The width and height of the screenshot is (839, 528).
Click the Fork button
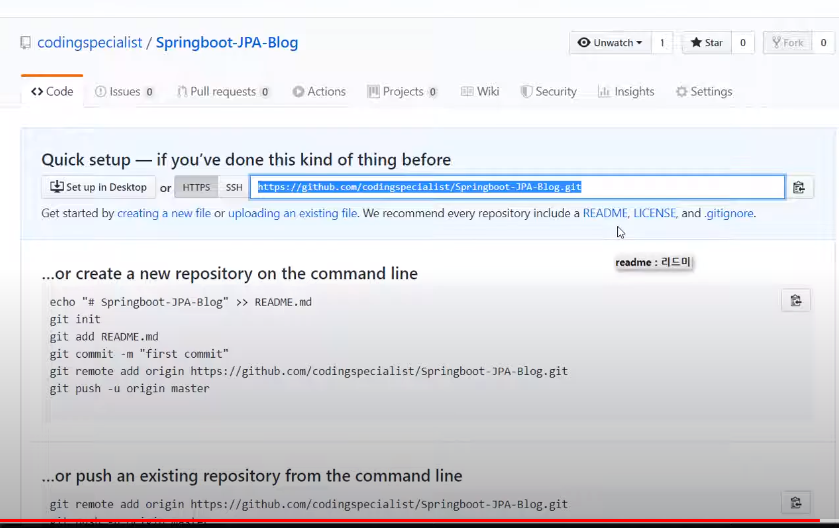tap(788, 43)
